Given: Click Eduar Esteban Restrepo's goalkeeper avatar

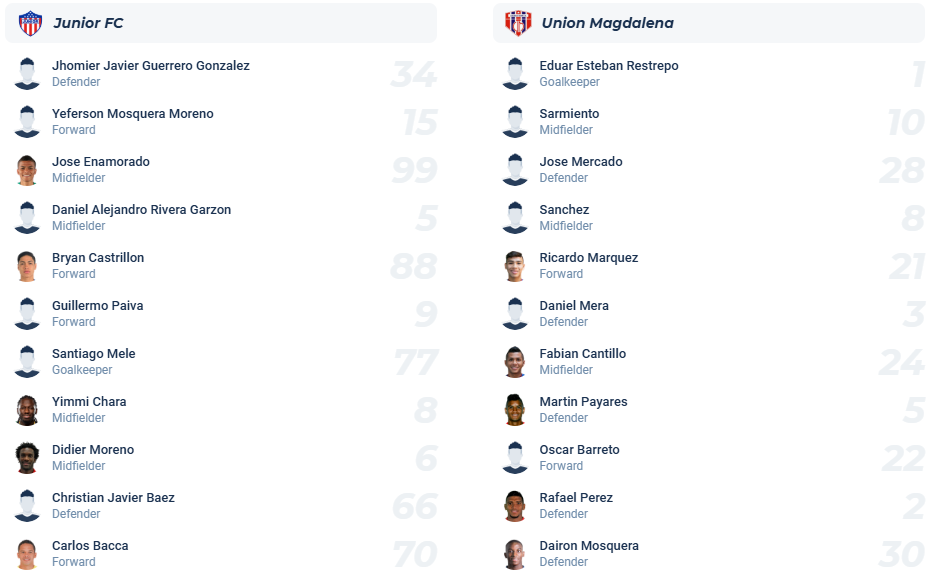Looking at the screenshot, I should [515, 73].
